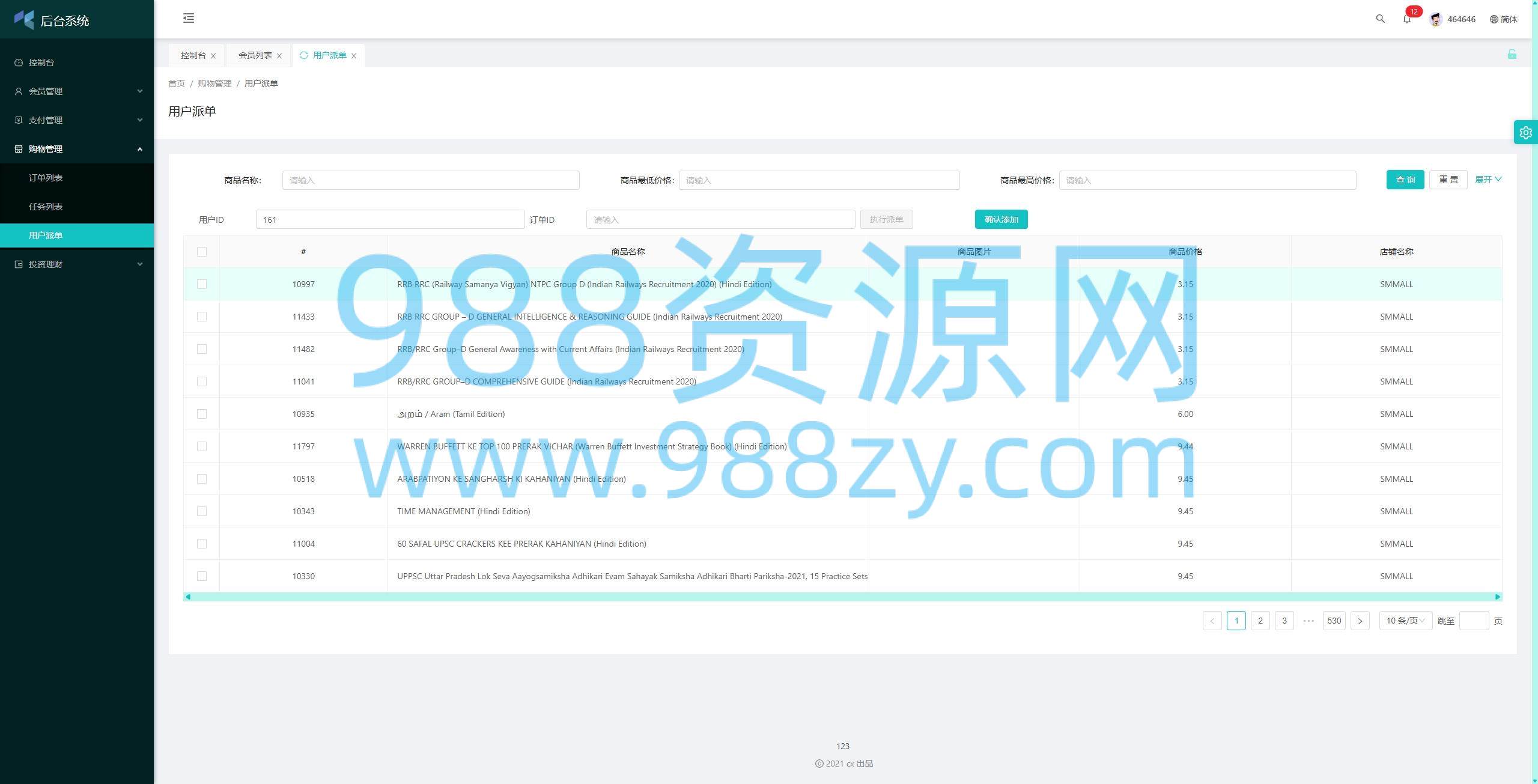Expand more filters with 展开
Image resolution: width=1538 pixels, height=784 pixels.
point(1488,180)
